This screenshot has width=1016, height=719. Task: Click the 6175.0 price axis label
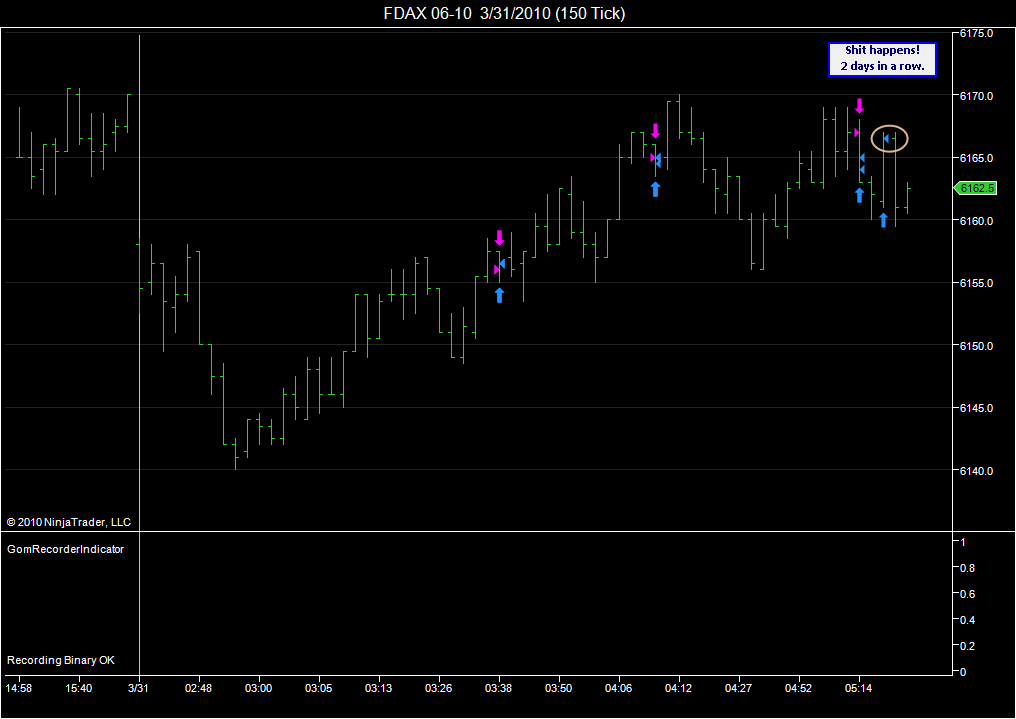click(x=976, y=33)
